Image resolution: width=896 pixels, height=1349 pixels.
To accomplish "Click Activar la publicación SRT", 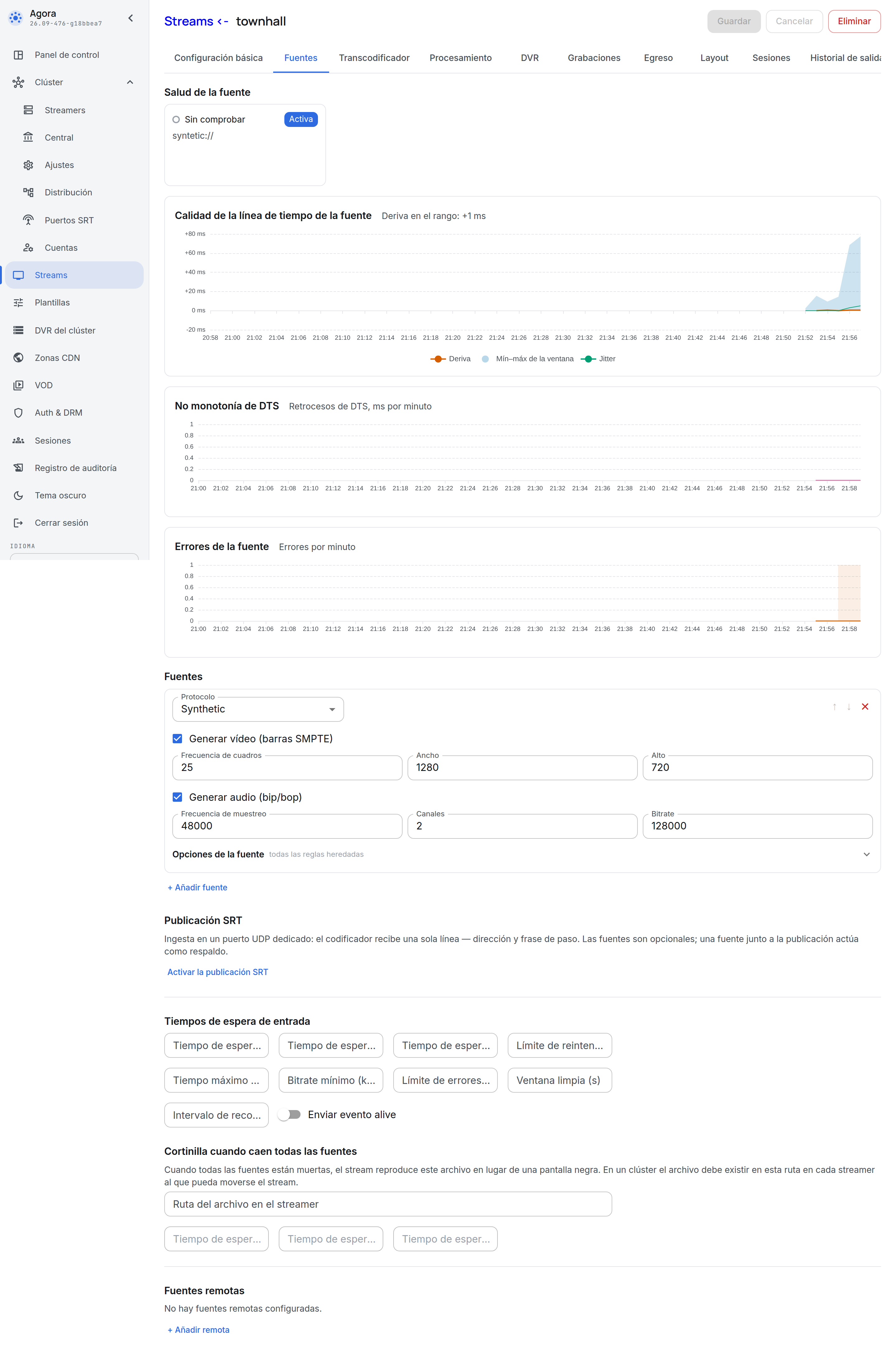I will pos(218,972).
